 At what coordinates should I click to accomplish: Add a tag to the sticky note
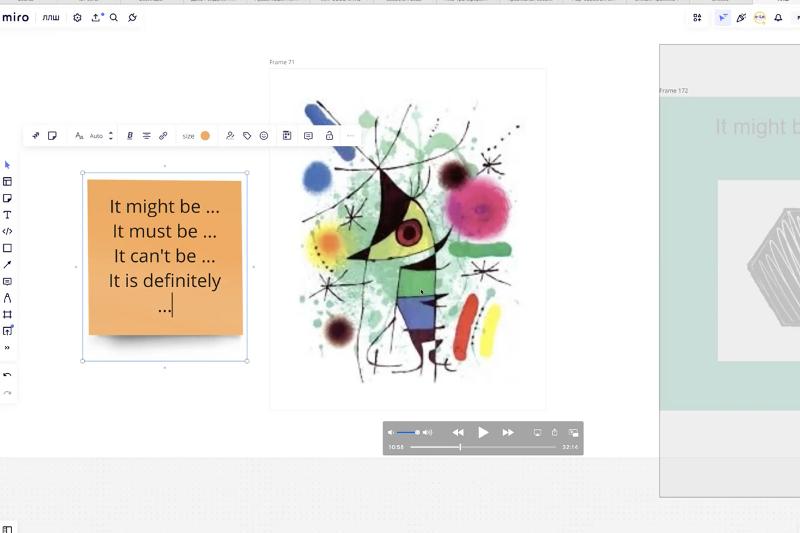[x=247, y=136]
